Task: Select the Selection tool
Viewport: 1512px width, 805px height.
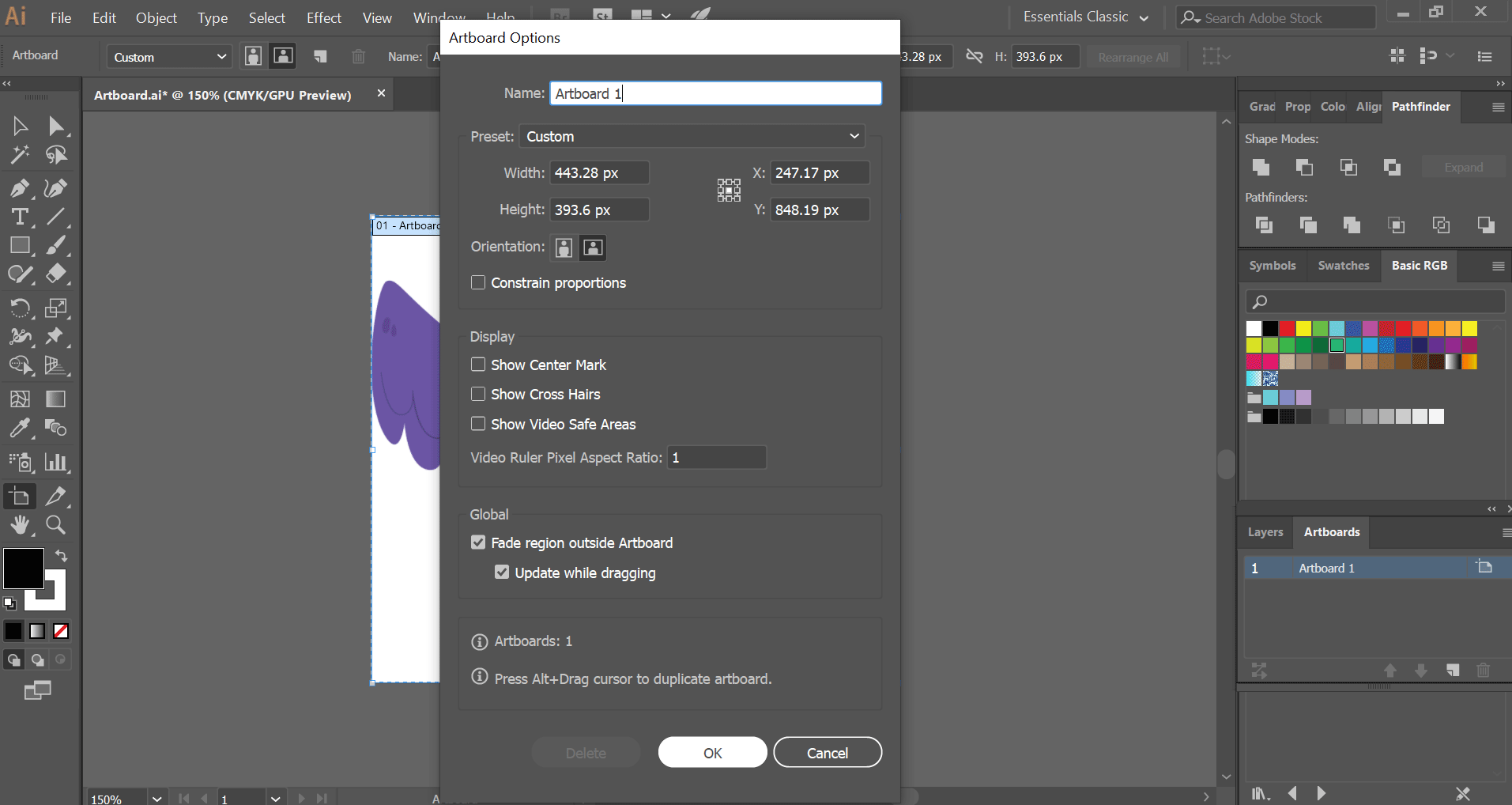Action: pyautogui.click(x=20, y=126)
